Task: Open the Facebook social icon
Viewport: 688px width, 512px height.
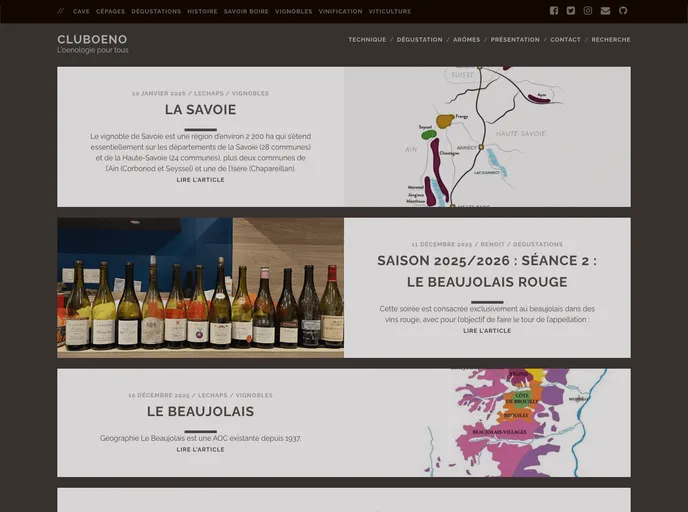Action: coord(554,11)
